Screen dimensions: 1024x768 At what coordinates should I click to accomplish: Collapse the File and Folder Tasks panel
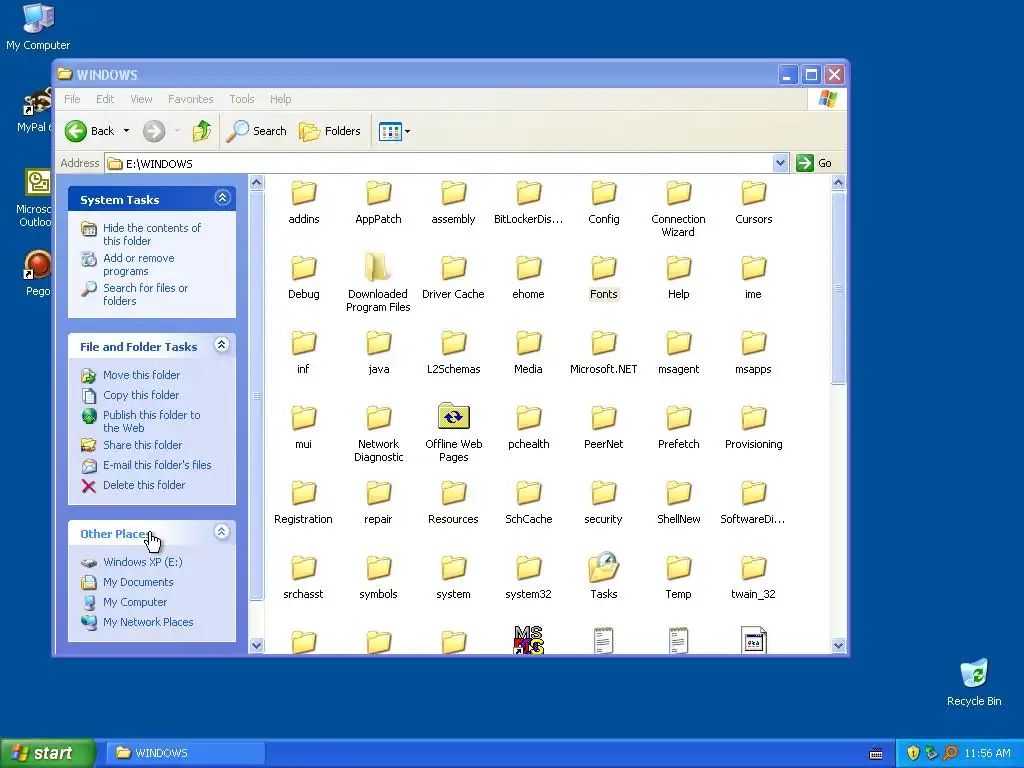pos(222,345)
